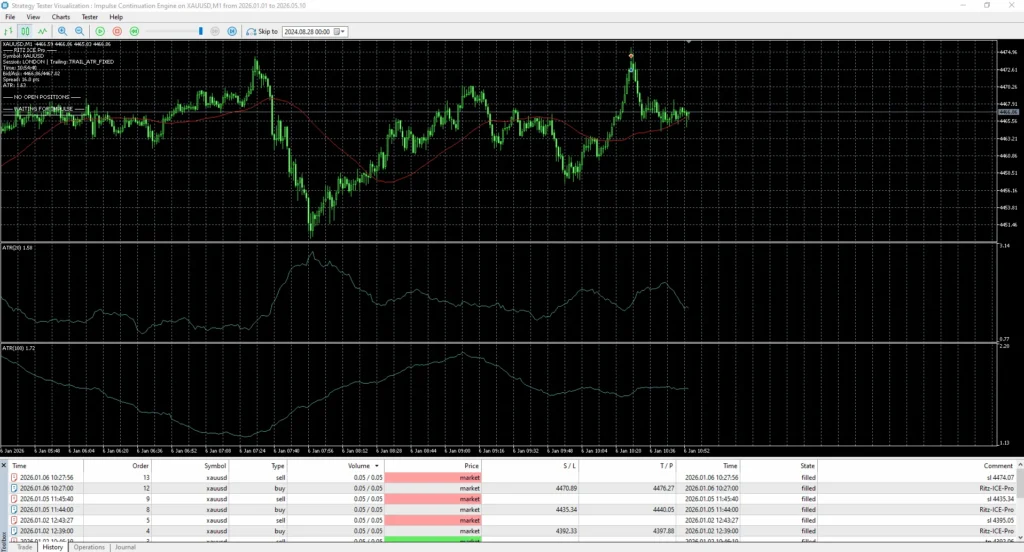Image resolution: width=1024 pixels, height=552 pixels.
Task: Click the ATR(20) 1.58 indicator label
Action: (x=17, y=248)
